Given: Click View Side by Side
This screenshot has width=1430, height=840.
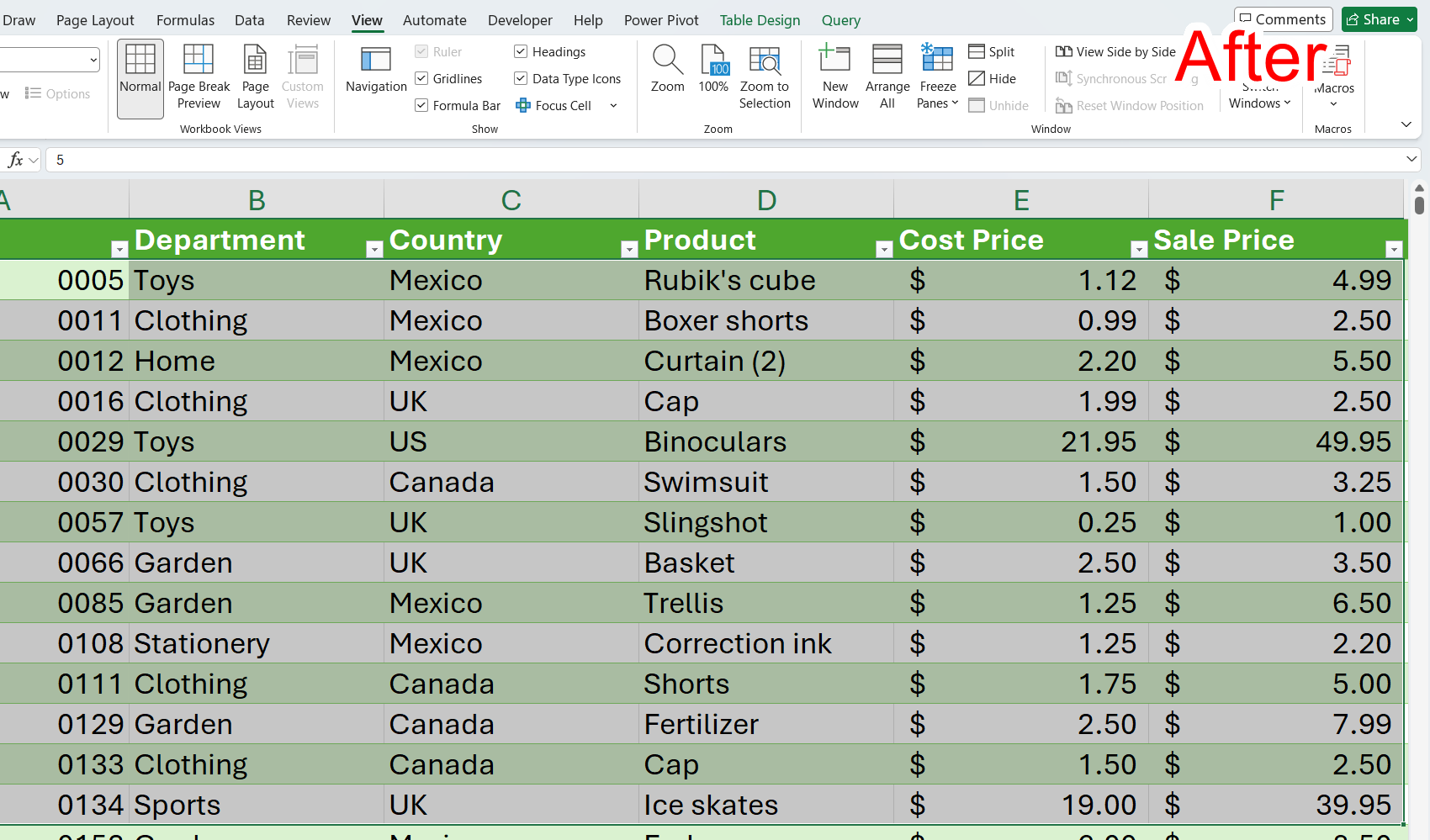Looking at the screenshot, I should [1115, 52].
